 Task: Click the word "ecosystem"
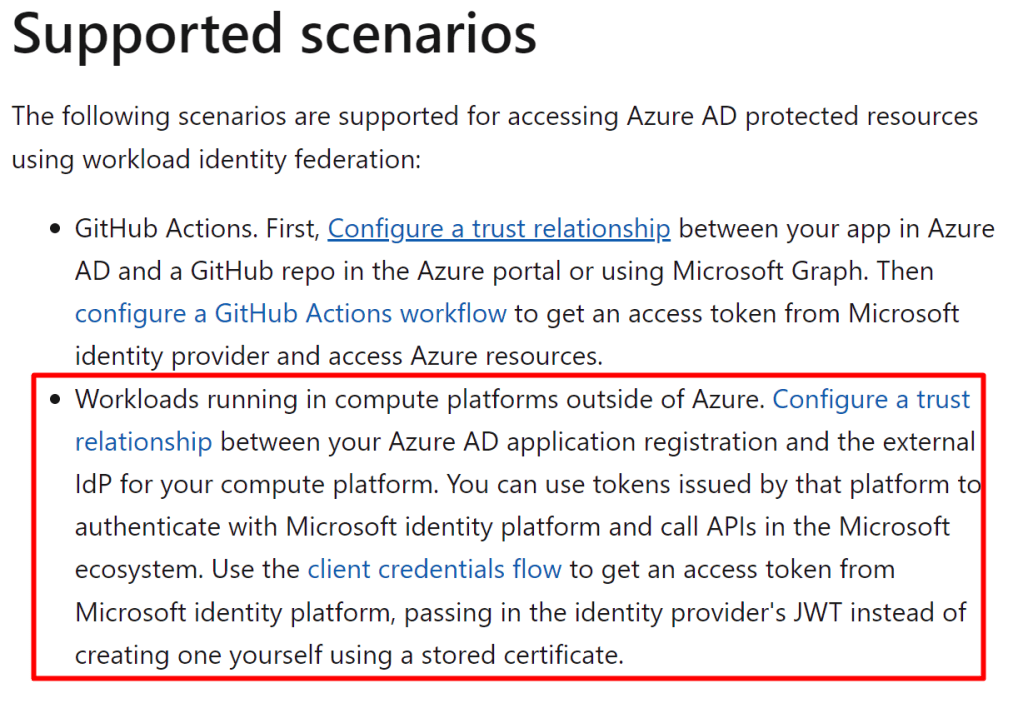[x=138, y=570]
